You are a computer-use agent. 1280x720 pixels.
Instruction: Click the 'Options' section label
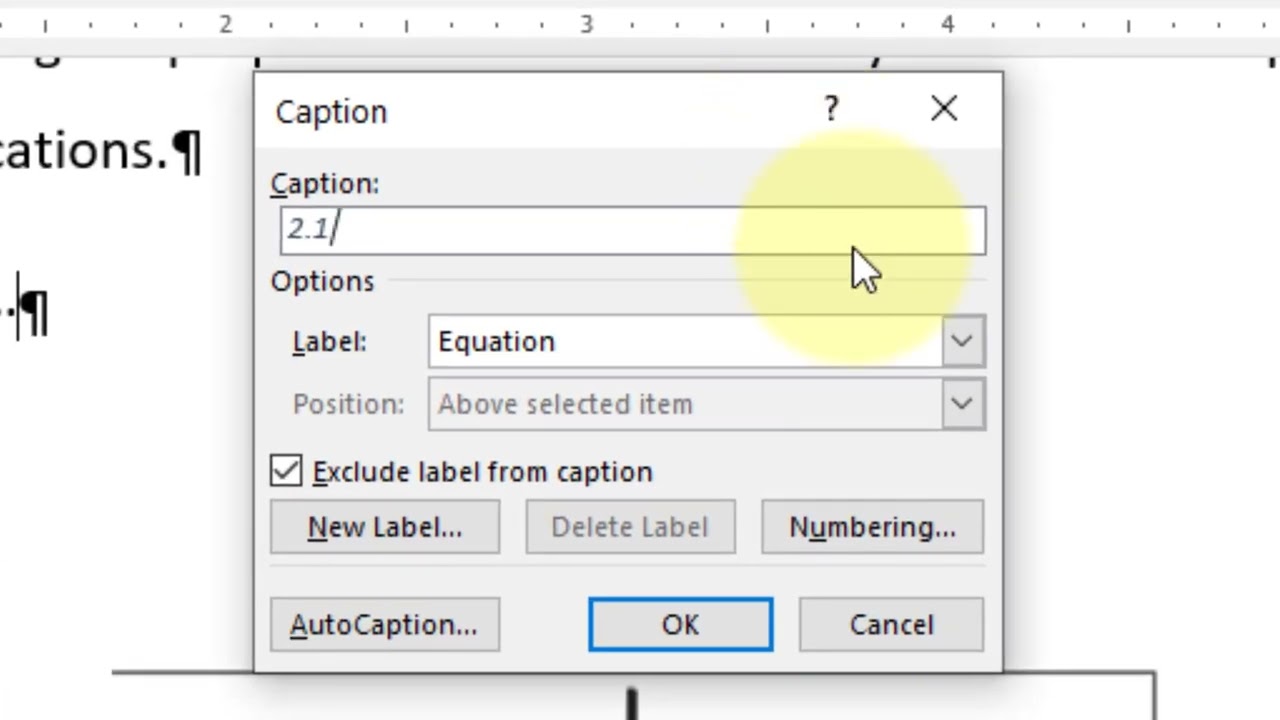click(x=322, y=282)
